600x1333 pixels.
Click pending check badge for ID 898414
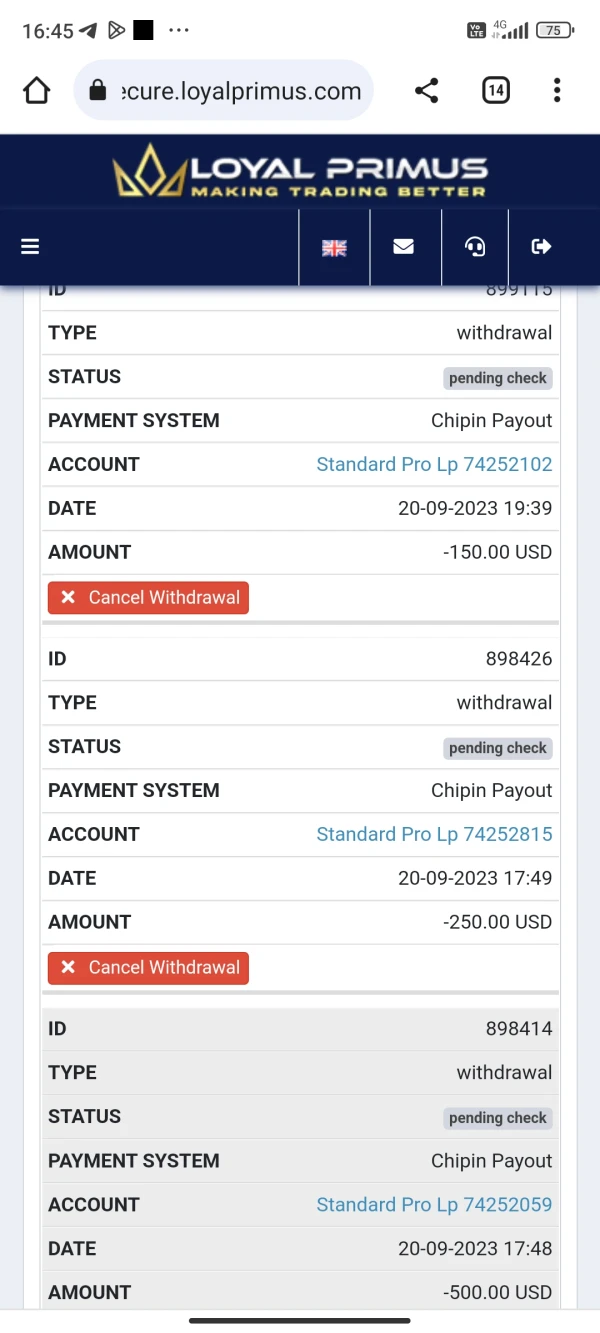pyautogui.click(x=498, y=1118)
